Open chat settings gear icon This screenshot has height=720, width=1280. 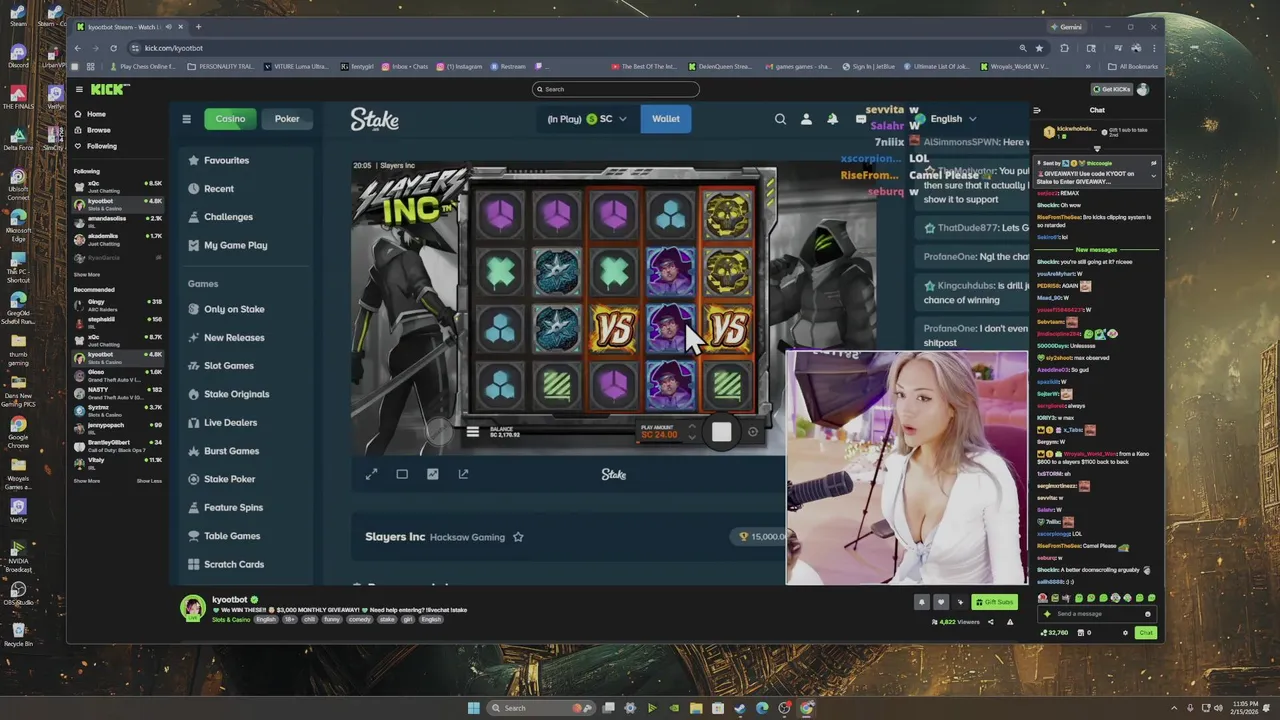1126,633
